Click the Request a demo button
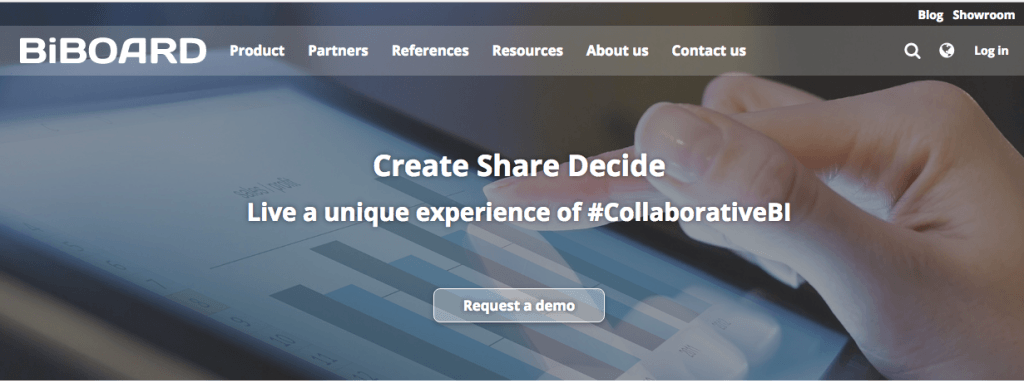 519,305
